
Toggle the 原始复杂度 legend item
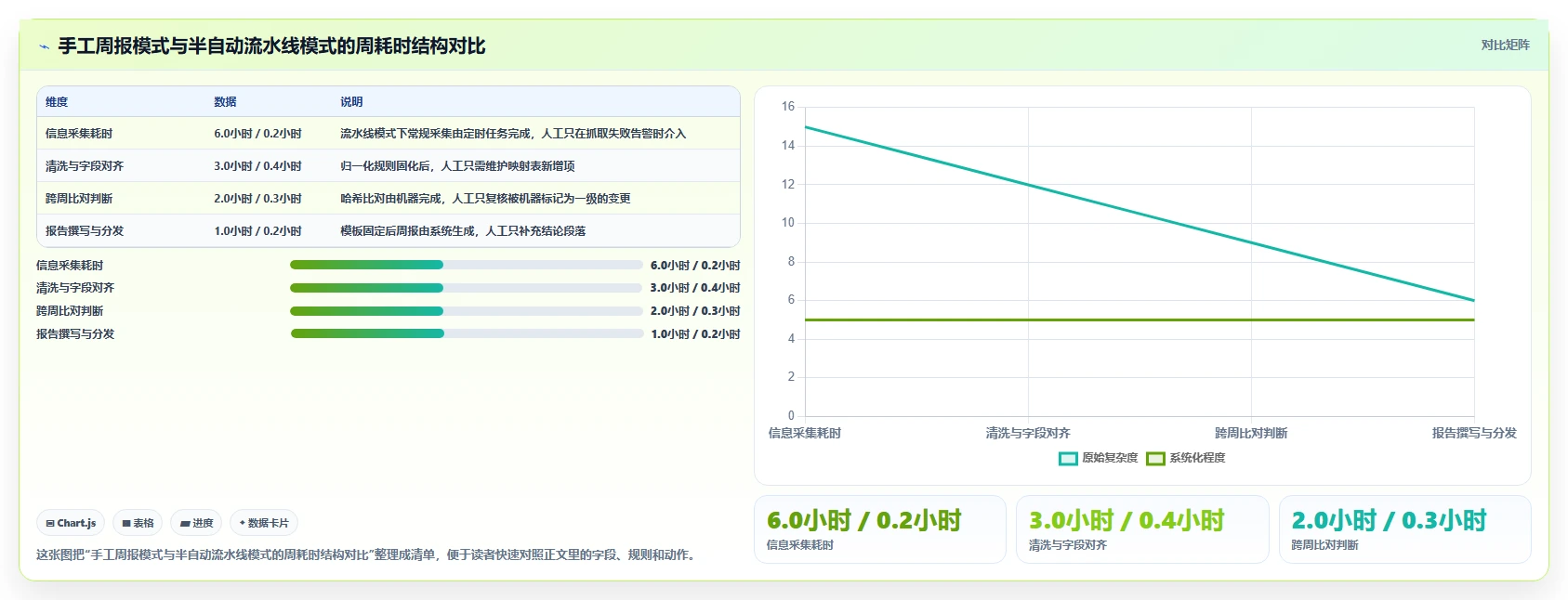[1099, 458]
